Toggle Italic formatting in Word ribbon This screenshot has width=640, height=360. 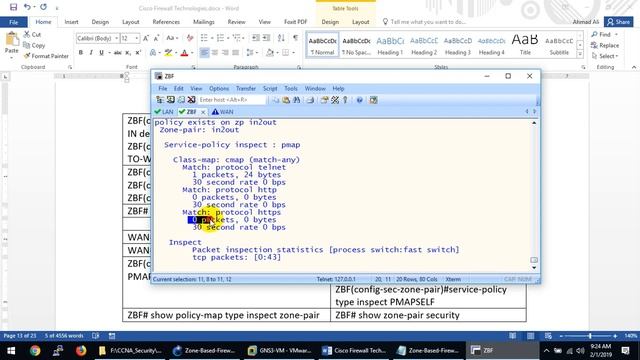click(91, 53)
